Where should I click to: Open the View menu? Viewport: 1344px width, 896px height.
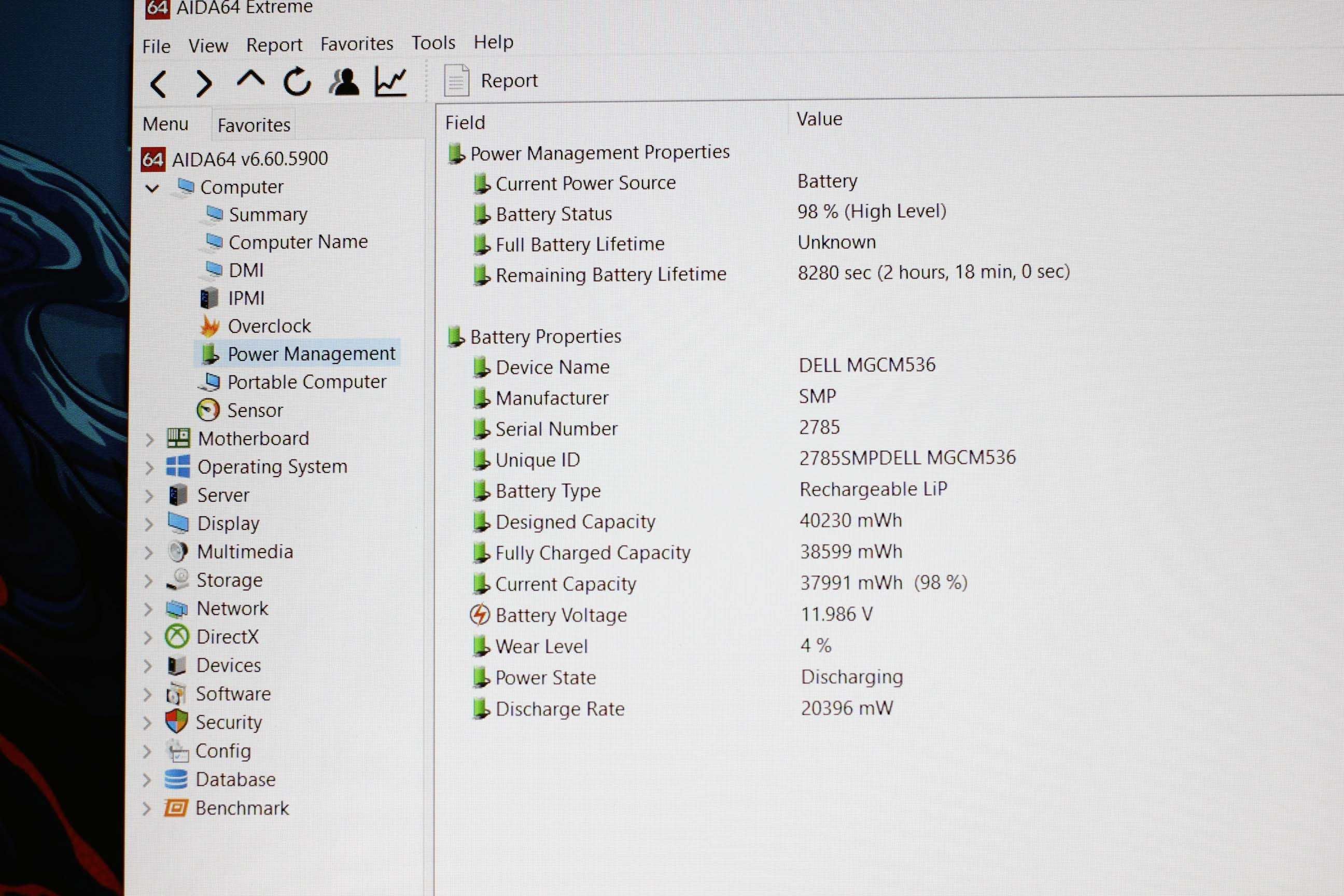tap(208, 46)
